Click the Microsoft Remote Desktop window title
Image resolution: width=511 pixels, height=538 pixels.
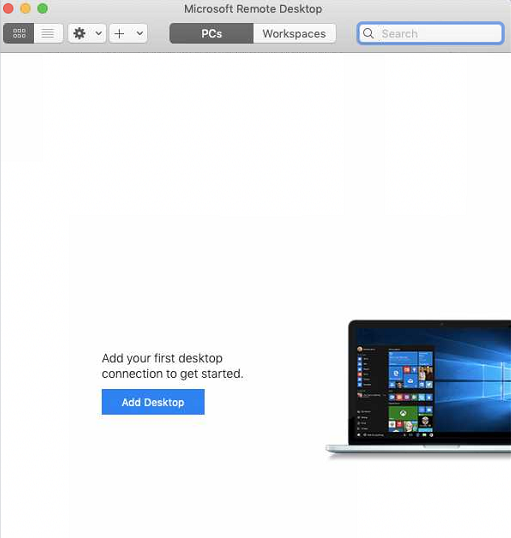(x=253, y=9)
